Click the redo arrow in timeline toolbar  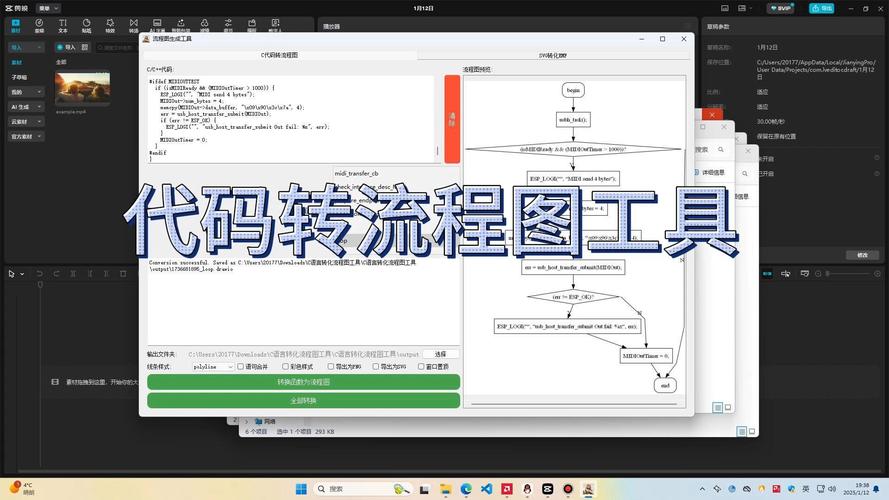[56, 274]
